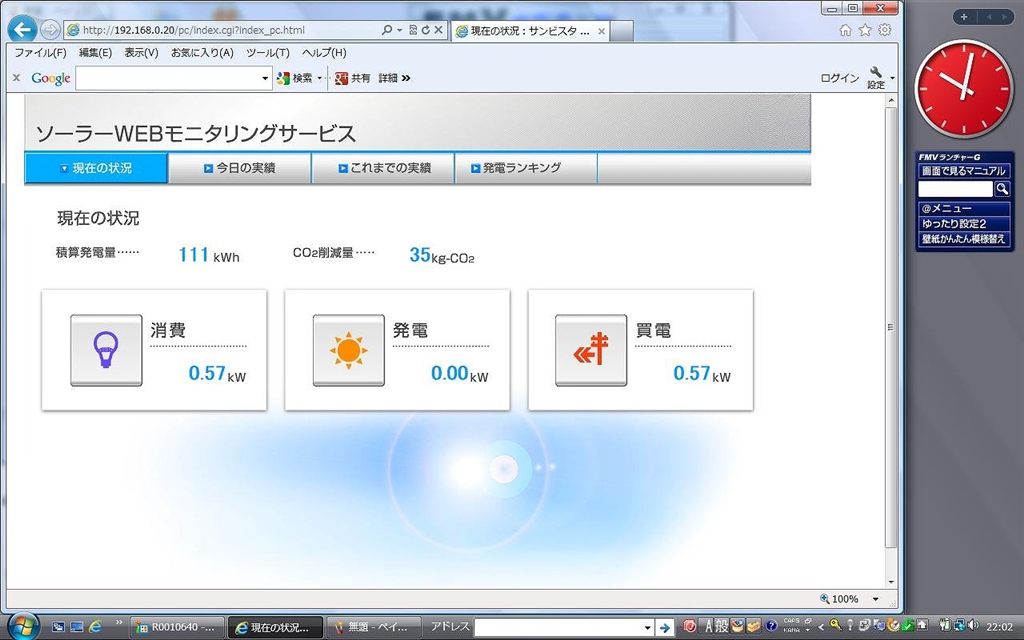This screenshot has width=1024, height=640.
Task: Switch to the 今日の実績 tab
Action: click(x=240, y=169)
